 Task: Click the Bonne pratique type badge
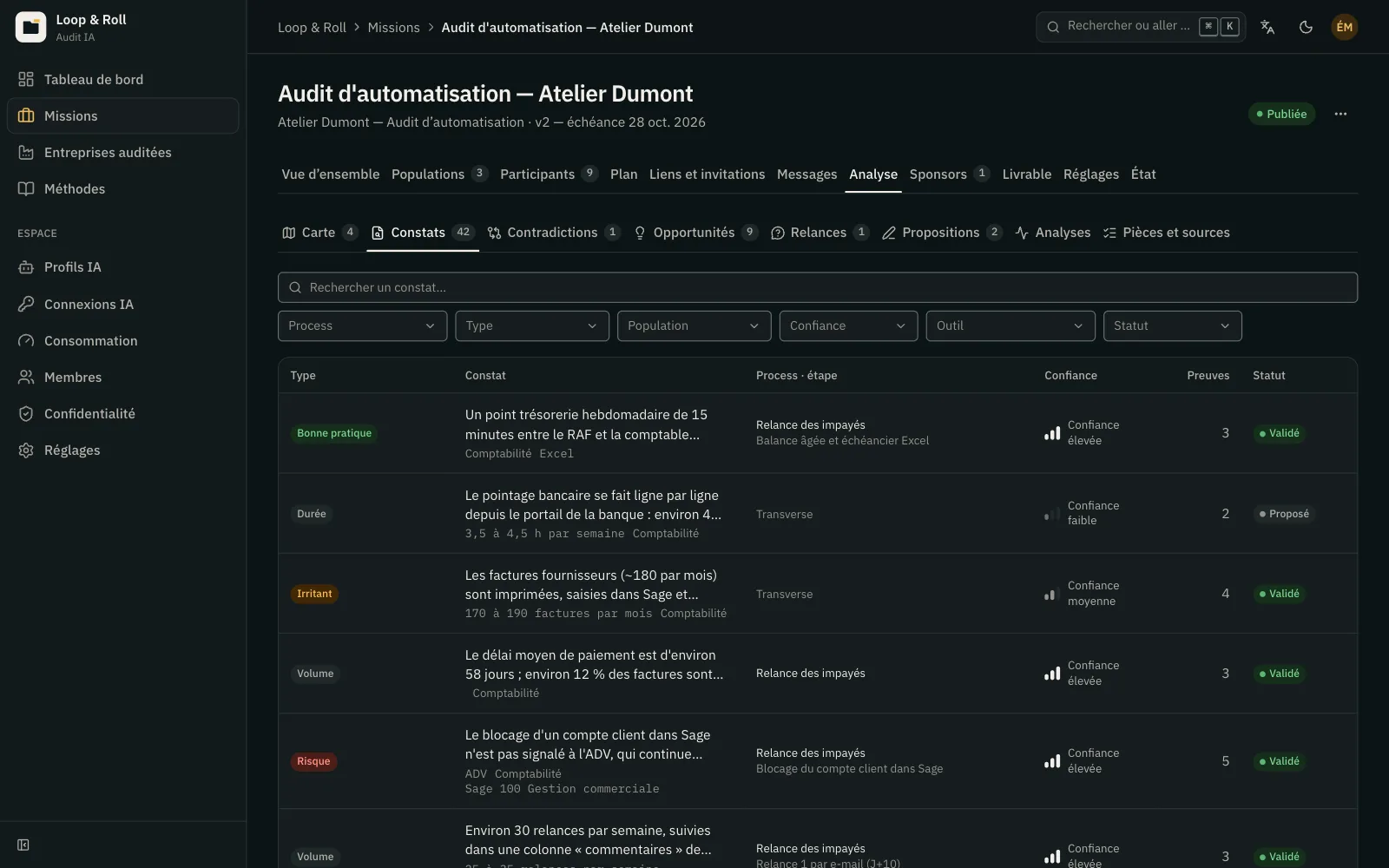(334, 433)
